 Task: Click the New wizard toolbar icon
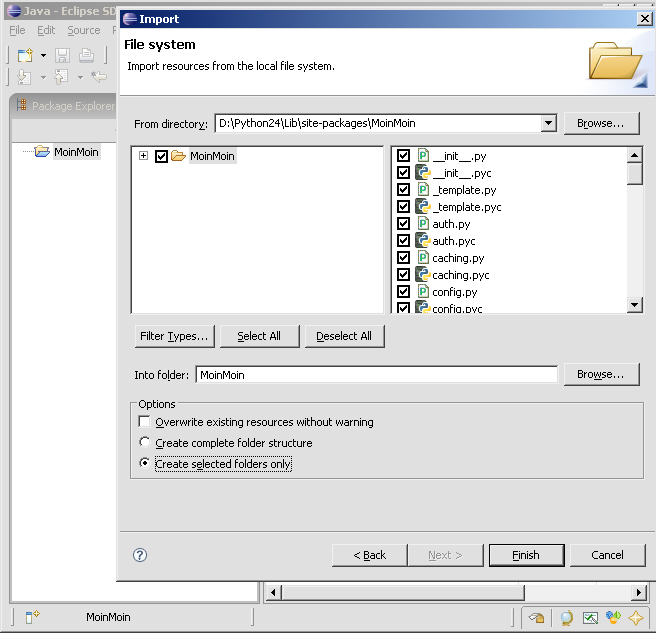[25, 56]
